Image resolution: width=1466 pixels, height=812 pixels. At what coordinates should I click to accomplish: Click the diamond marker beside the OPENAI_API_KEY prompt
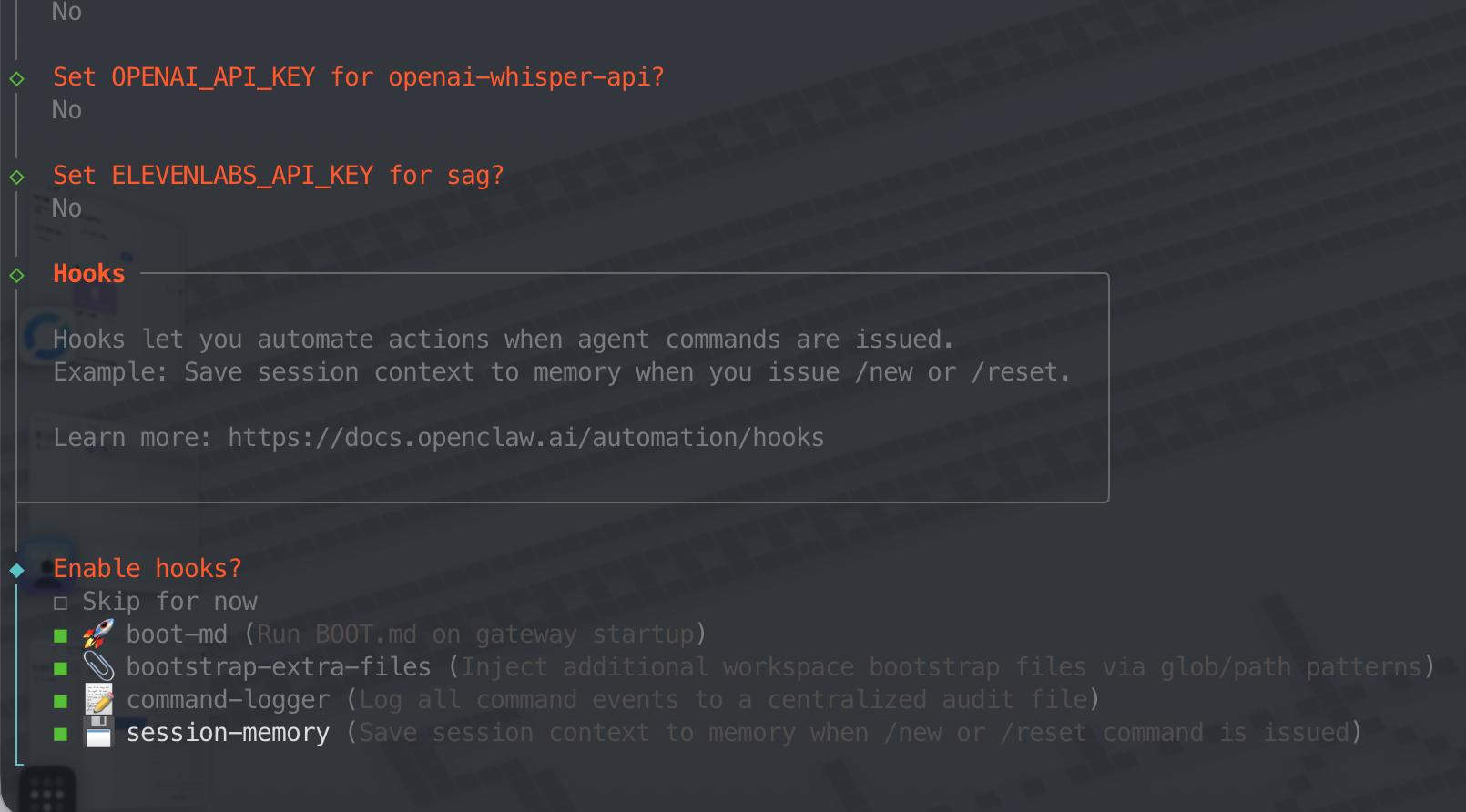[17, 78]
